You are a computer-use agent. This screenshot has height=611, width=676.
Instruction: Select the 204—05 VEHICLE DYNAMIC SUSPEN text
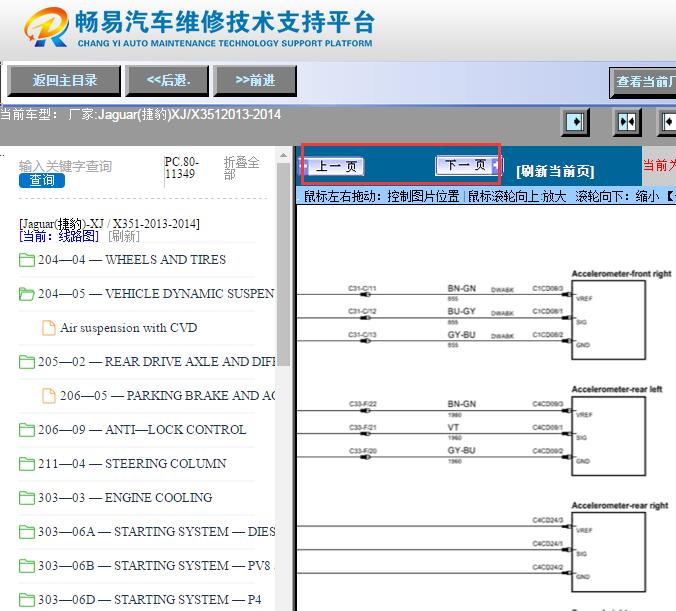click(156, 294)
